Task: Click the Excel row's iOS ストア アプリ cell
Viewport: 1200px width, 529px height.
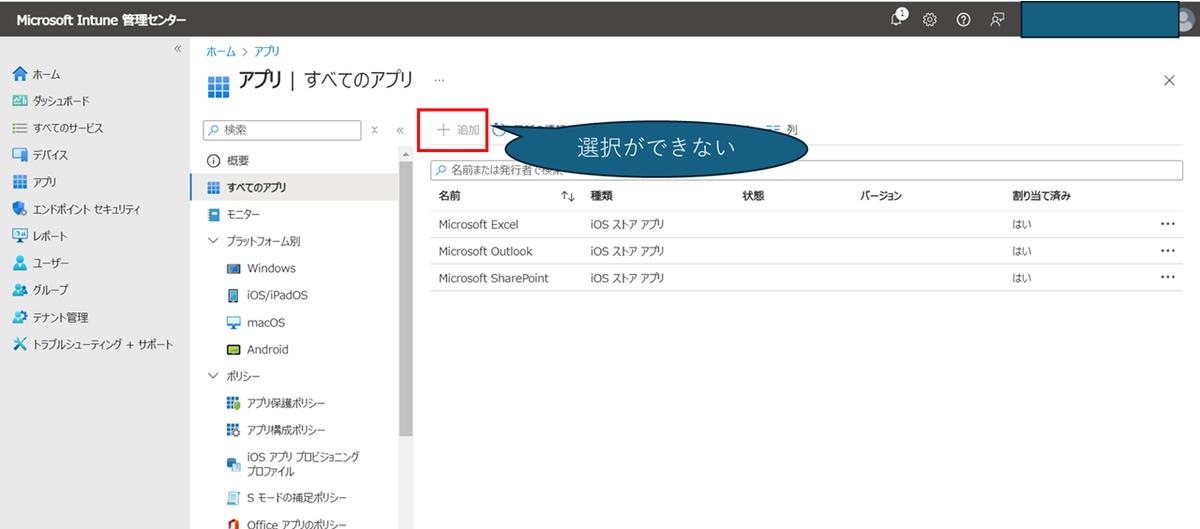Action: (627, 224)
